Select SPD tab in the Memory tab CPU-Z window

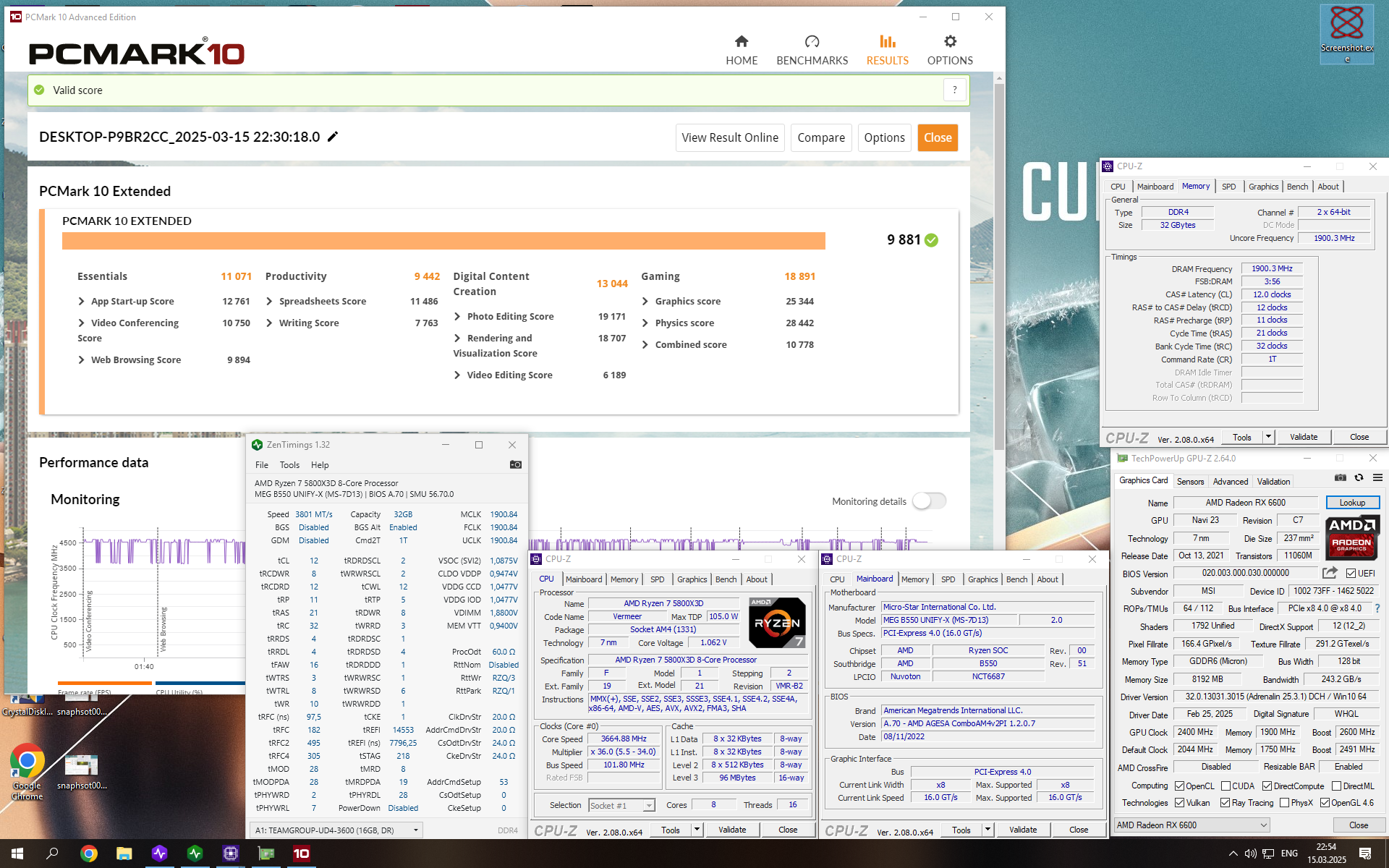[1228, 187]
